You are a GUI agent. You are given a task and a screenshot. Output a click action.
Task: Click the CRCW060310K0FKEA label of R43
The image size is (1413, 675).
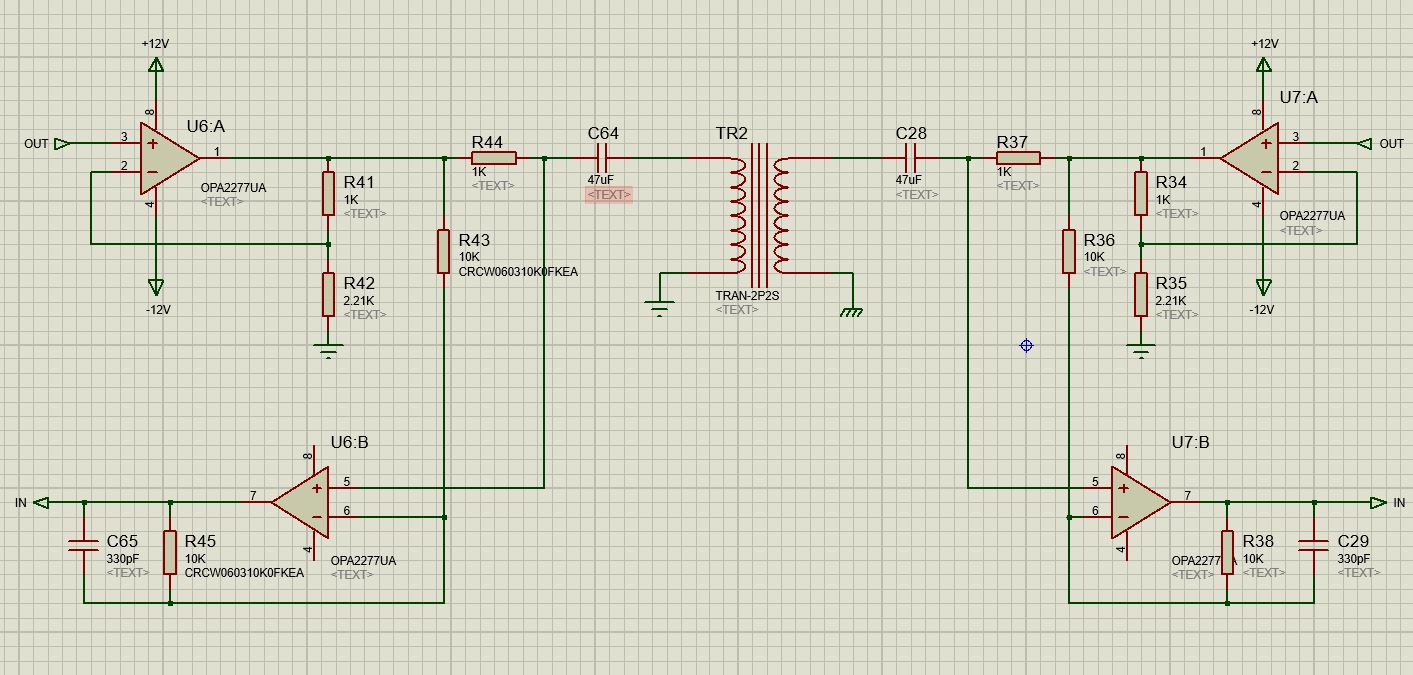[x=517, y=272]
